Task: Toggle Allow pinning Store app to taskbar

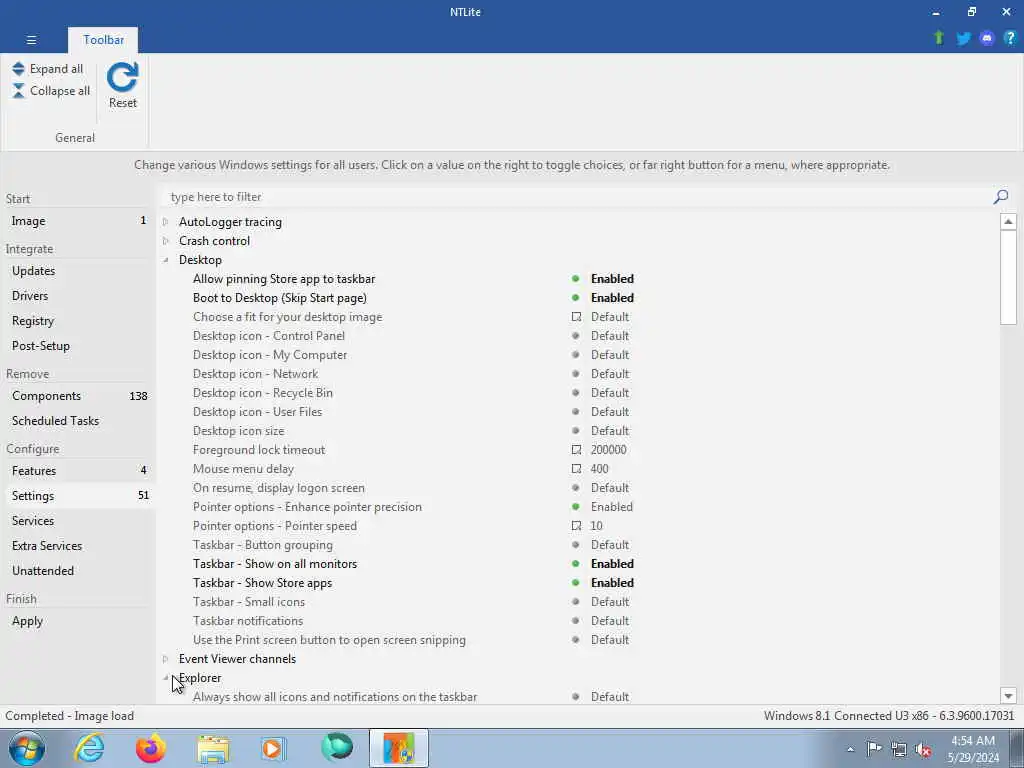Action: 612,279
